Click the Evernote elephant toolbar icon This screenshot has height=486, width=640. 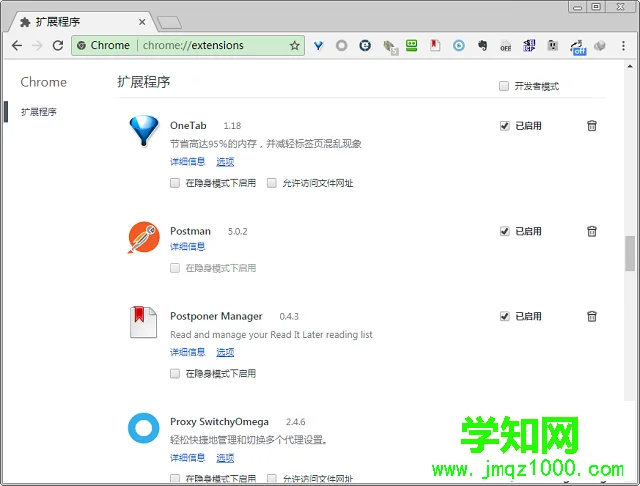[482, 46]
